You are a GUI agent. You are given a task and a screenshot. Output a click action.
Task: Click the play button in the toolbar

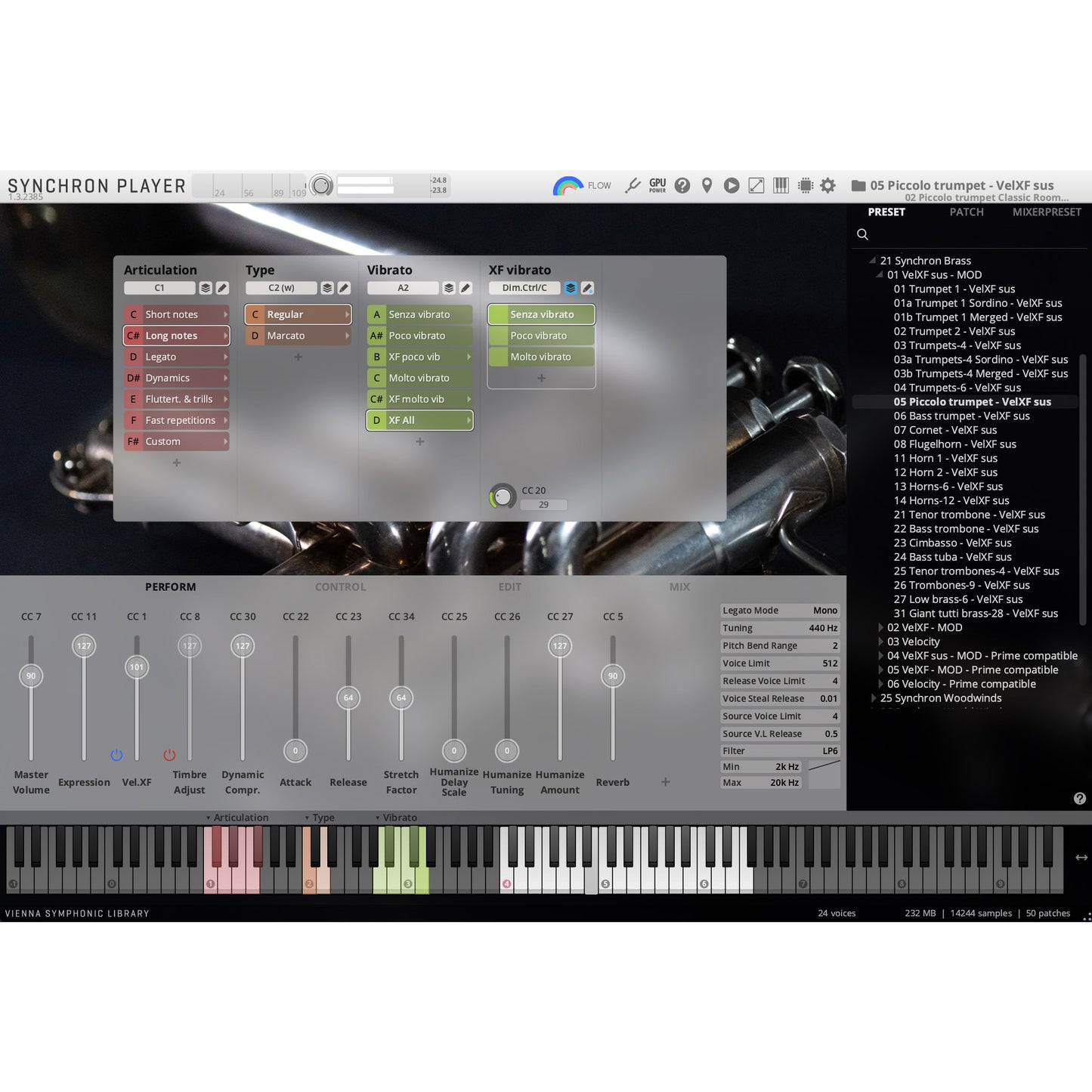(732, 185)
